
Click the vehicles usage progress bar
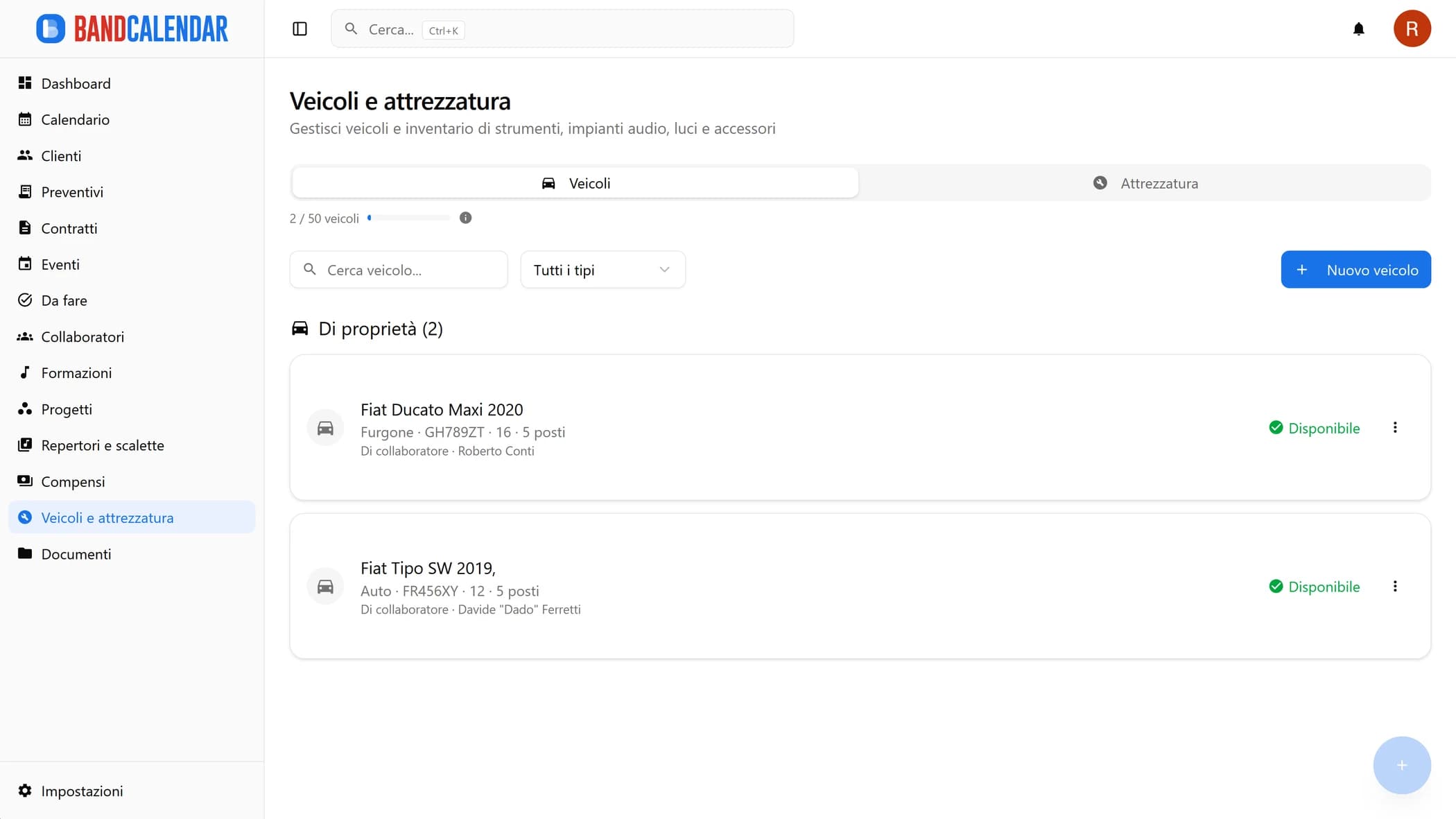click(409, 218)
